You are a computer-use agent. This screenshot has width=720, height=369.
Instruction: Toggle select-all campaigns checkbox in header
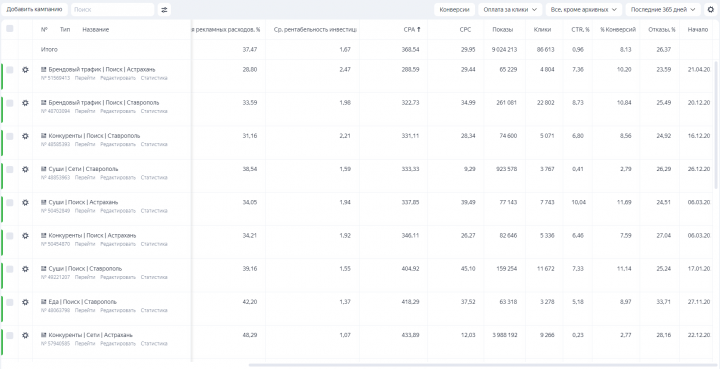tap(10, 29)
